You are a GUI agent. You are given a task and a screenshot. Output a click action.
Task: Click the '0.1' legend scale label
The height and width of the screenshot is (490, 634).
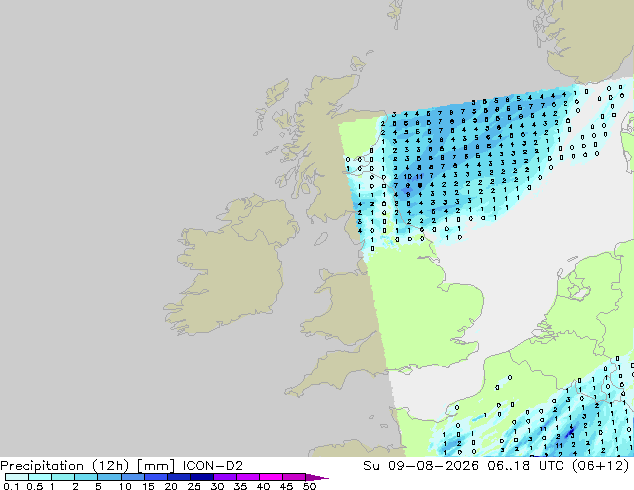(x=11, y=486)
